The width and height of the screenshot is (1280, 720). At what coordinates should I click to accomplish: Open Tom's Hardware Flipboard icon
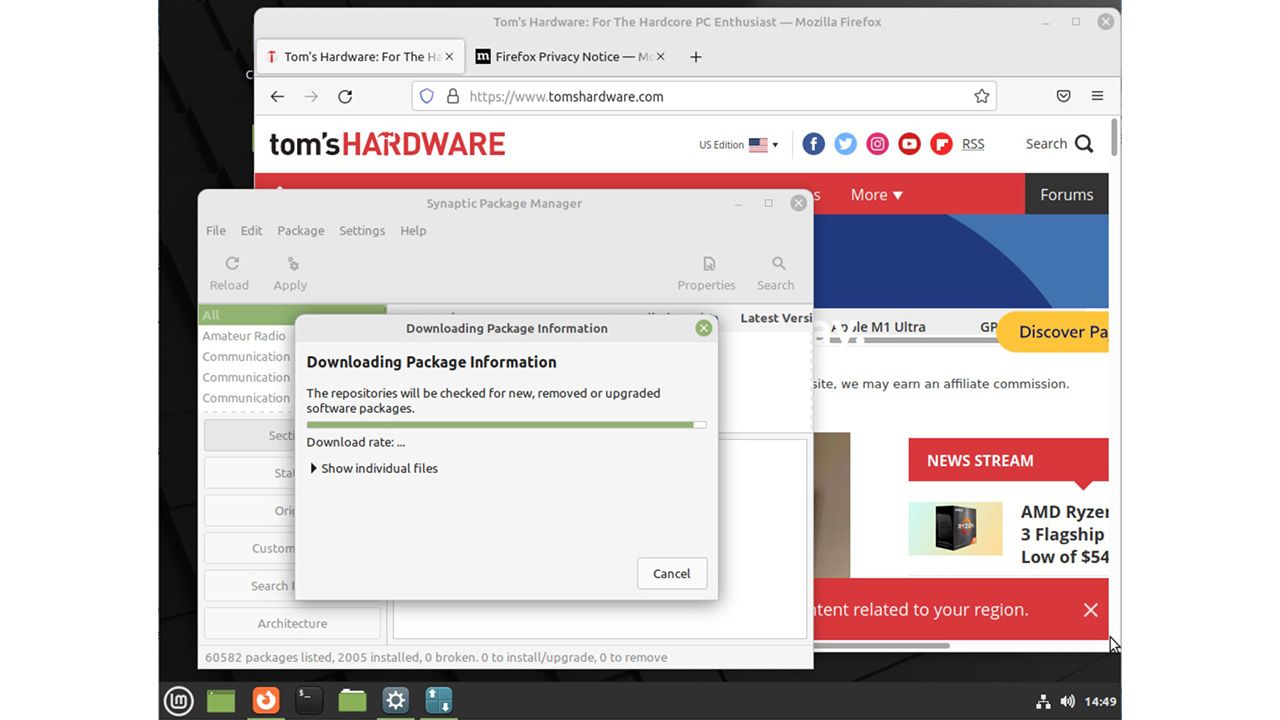pyautogui.click(x=941, y=144)
